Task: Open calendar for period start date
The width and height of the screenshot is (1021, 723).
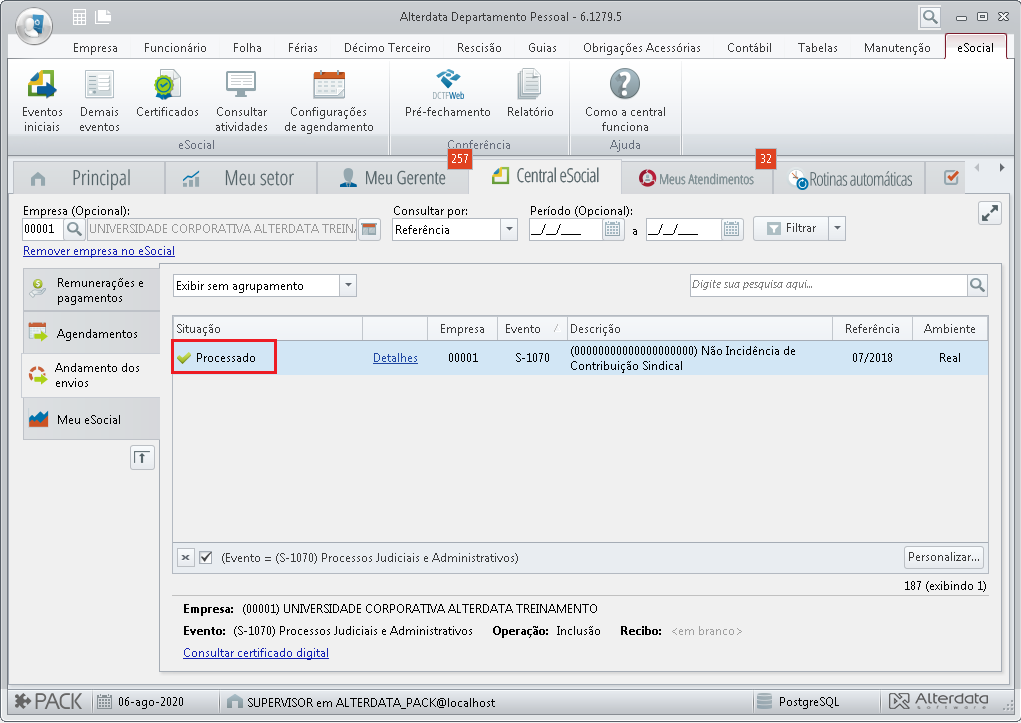Action: [612, 229]
